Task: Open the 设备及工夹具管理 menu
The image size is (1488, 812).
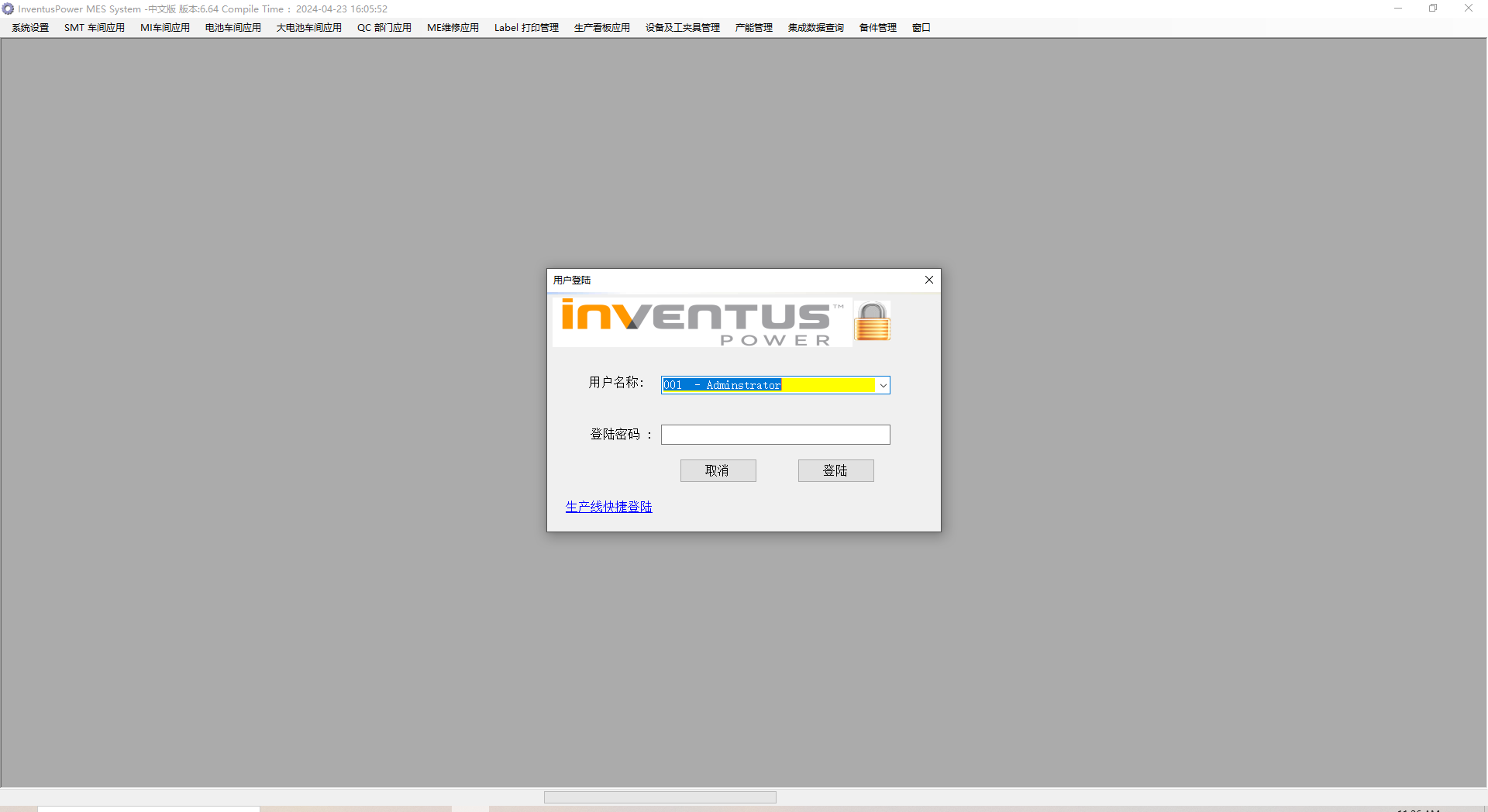Action: (x=683, y=28)
